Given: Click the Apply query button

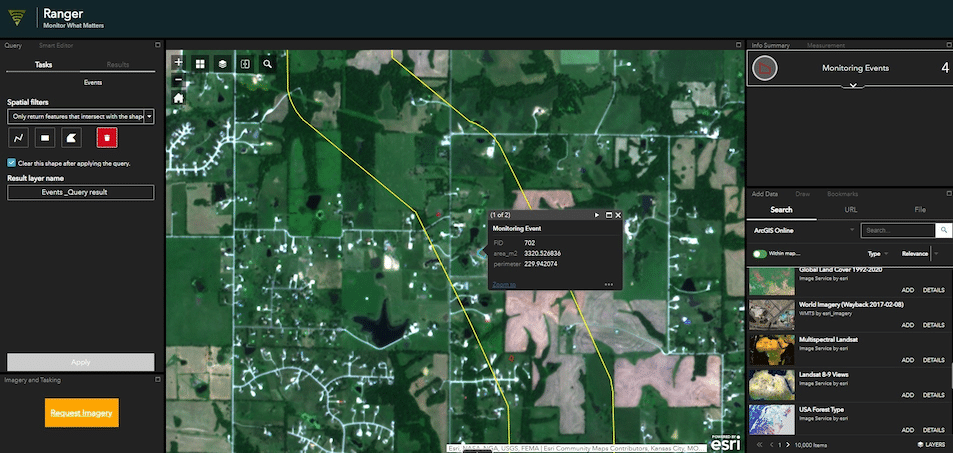Looking at the screenshot, I should tap(81, 362).
